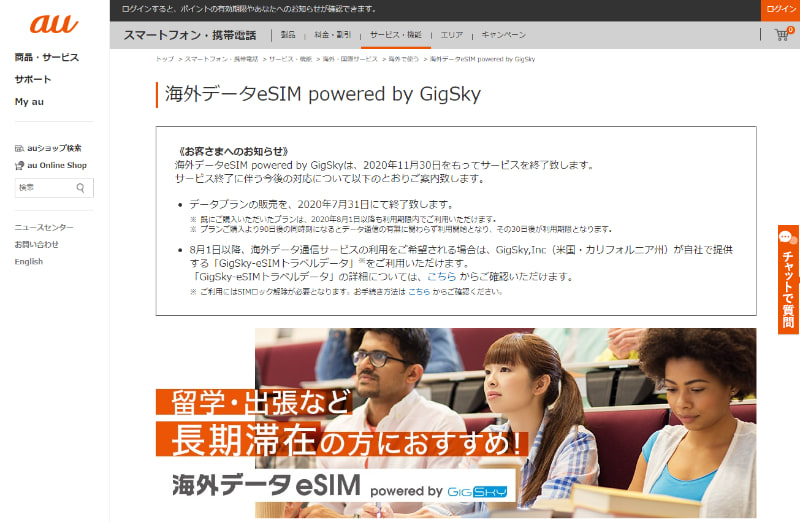The width and height of the screenshot is (800, 522).
Task: Click こちら link for GigSky-eSIM details
Action: 441,277
